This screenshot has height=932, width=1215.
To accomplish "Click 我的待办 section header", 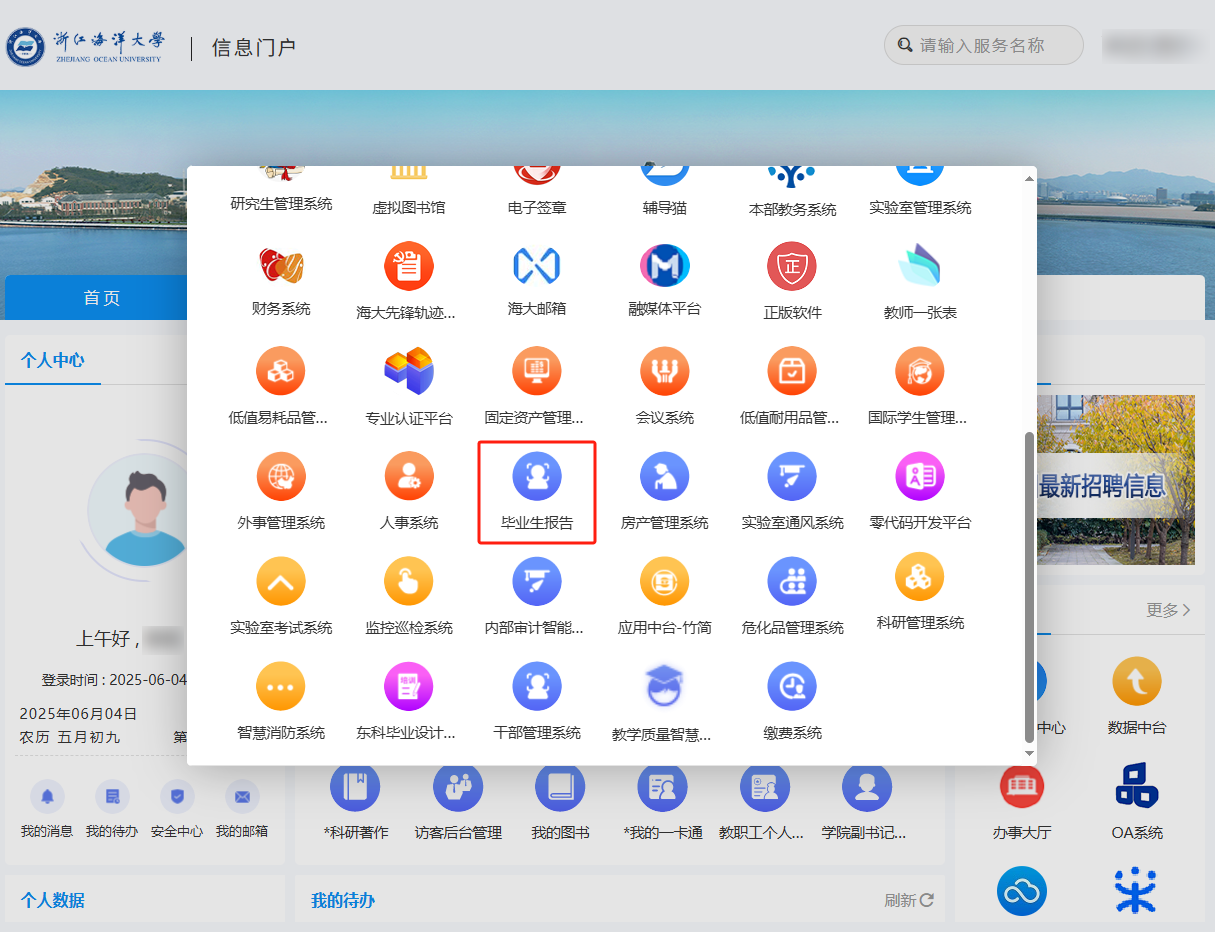I will (x=343, y=900).
